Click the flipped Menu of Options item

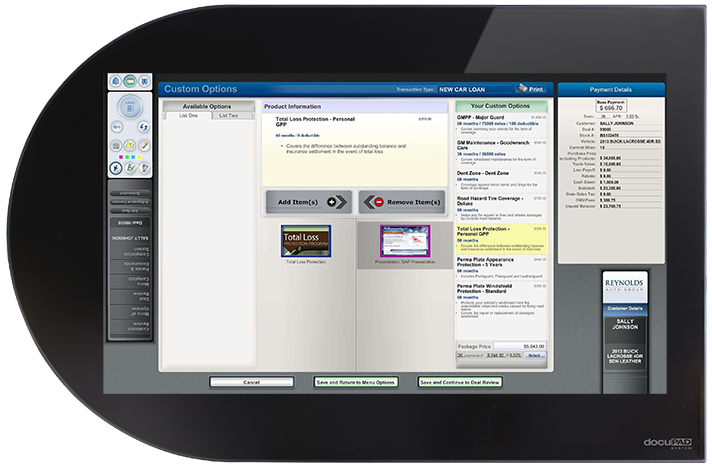[130, 311]
